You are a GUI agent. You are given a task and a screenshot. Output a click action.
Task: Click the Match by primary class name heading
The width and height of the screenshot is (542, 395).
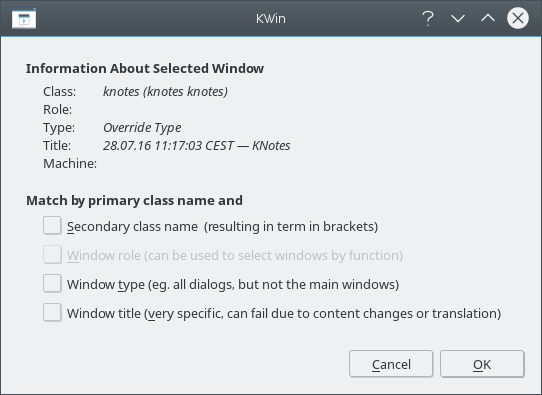click(x=134, y=201)
